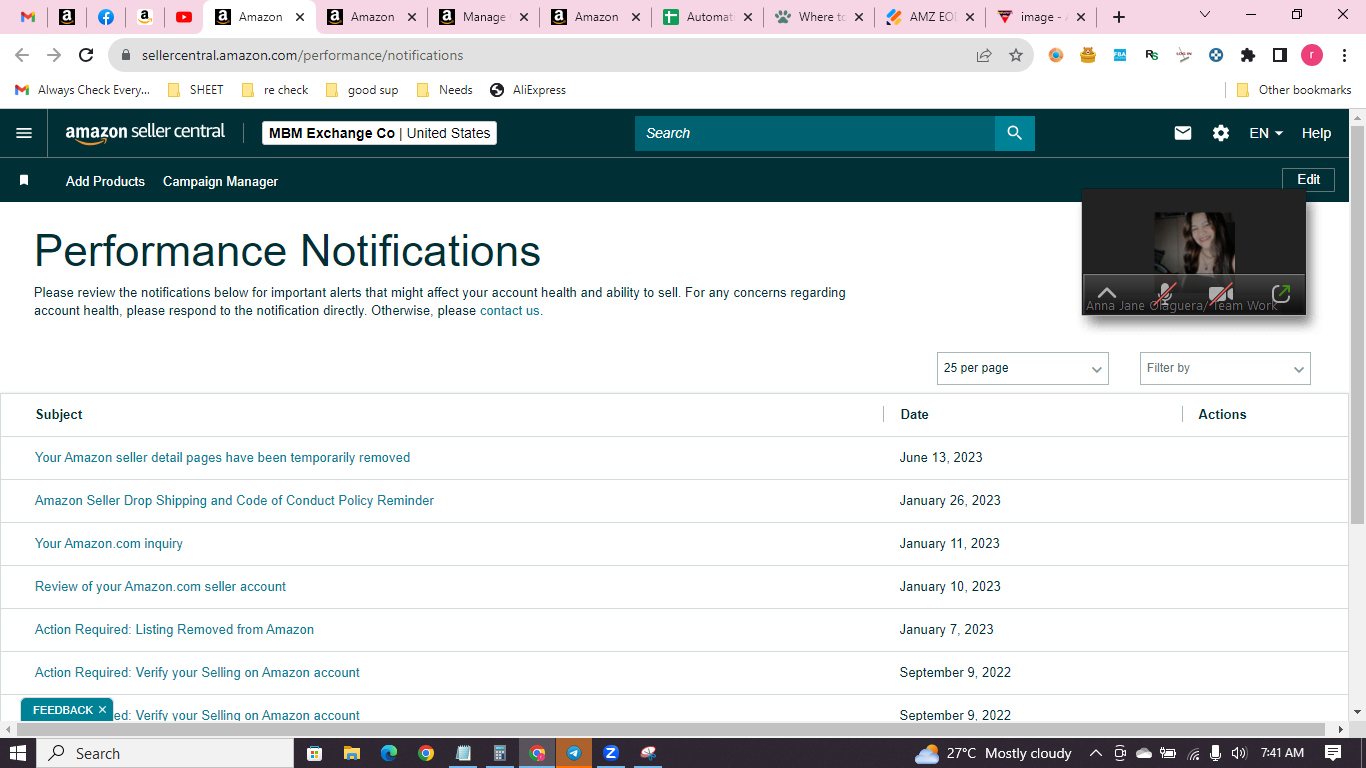Switch to the Gmail pinned tab
The image size is (1366, 768).
[x=28, y=17]
